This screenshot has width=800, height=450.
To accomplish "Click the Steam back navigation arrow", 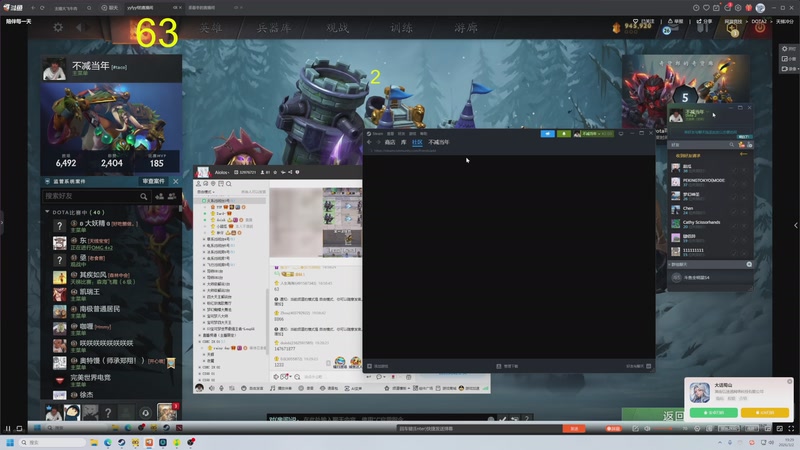I will click(x=370, y=142).
